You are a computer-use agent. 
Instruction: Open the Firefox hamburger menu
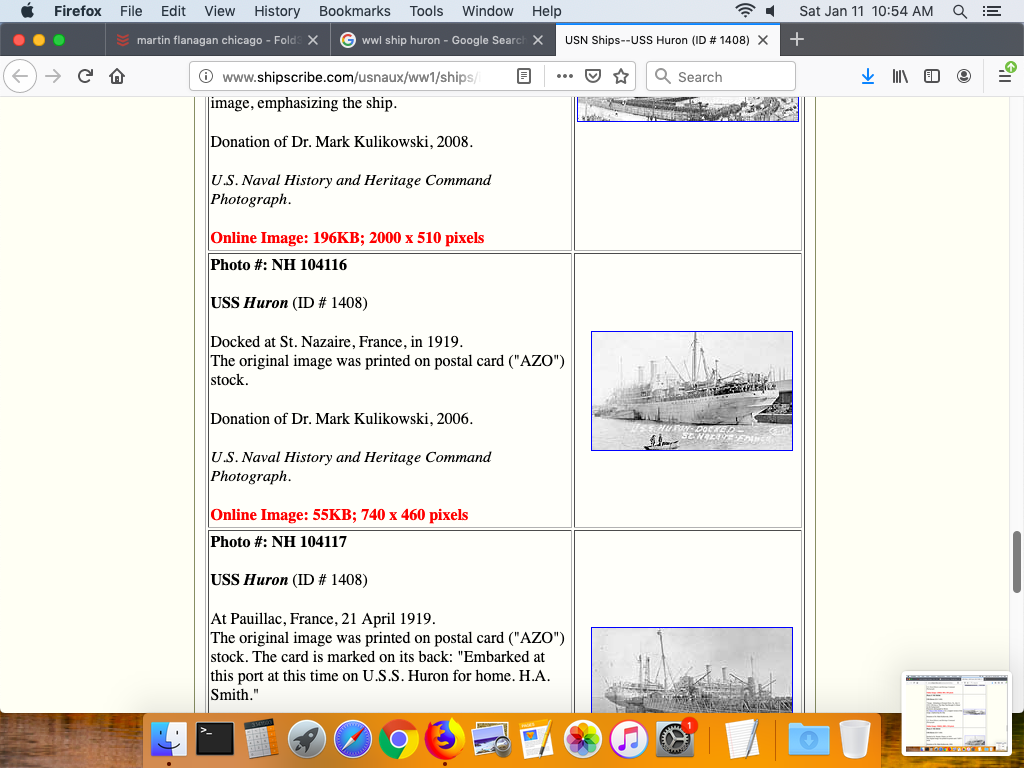[1005, 77]
